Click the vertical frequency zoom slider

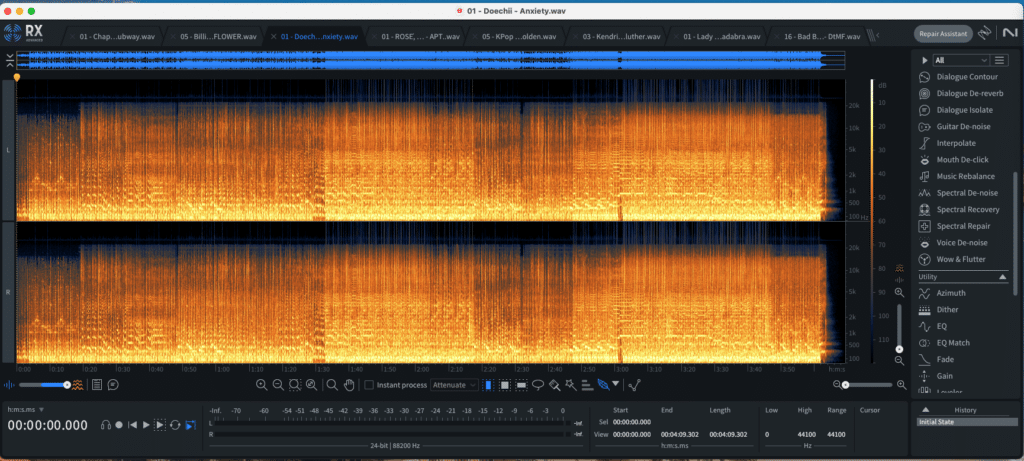899,326
